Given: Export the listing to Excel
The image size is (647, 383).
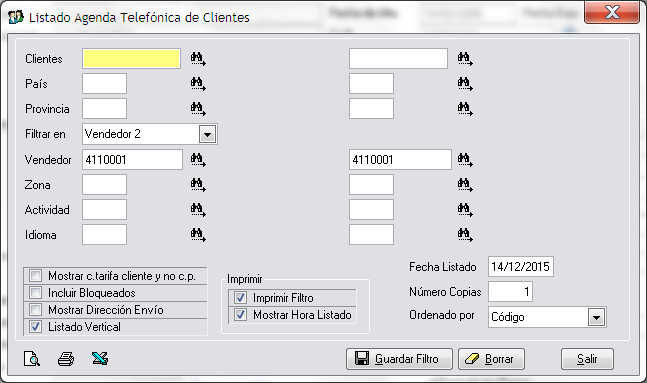Looking at the screenshot, I should click(x=100, y=358).
